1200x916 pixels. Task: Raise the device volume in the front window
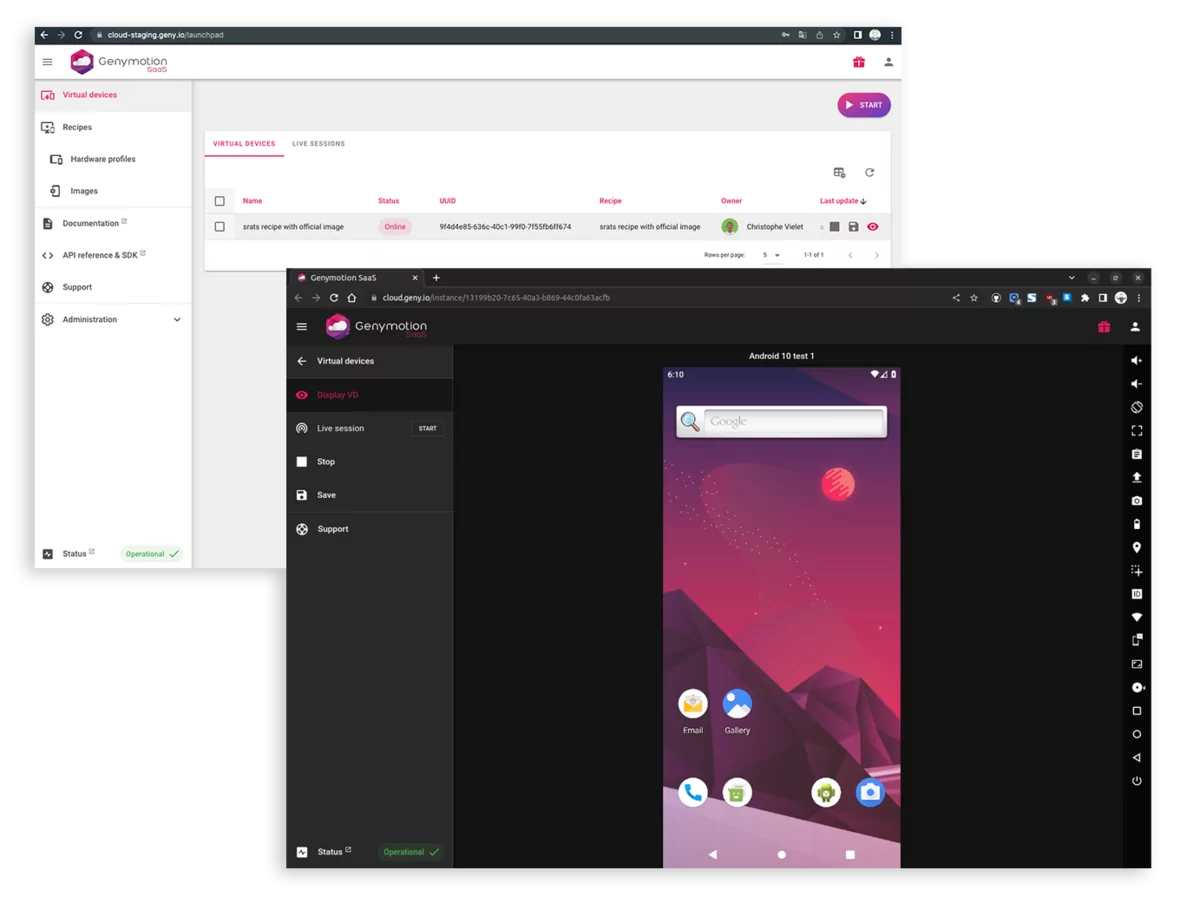coord(1136,361)
